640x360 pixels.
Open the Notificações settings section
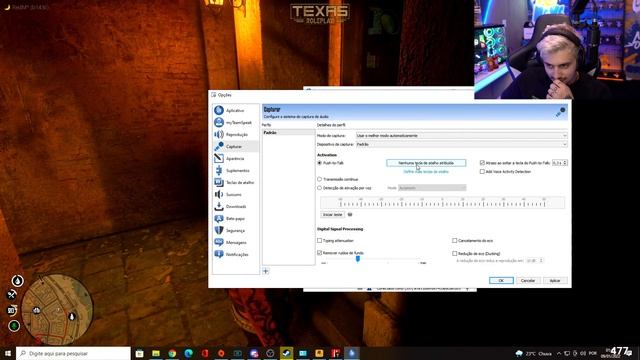point(236,254)
